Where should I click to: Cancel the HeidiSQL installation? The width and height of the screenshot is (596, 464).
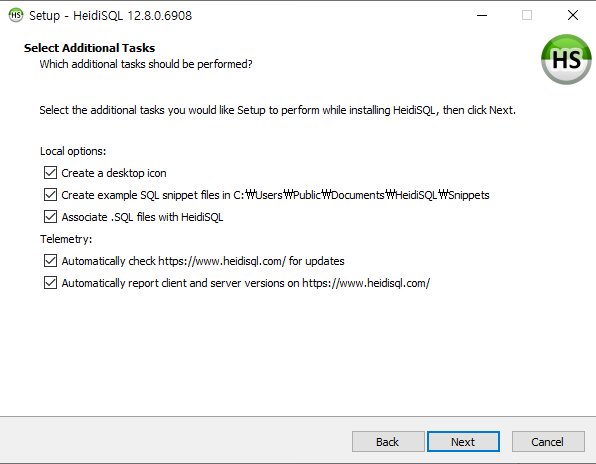[548, 442]
